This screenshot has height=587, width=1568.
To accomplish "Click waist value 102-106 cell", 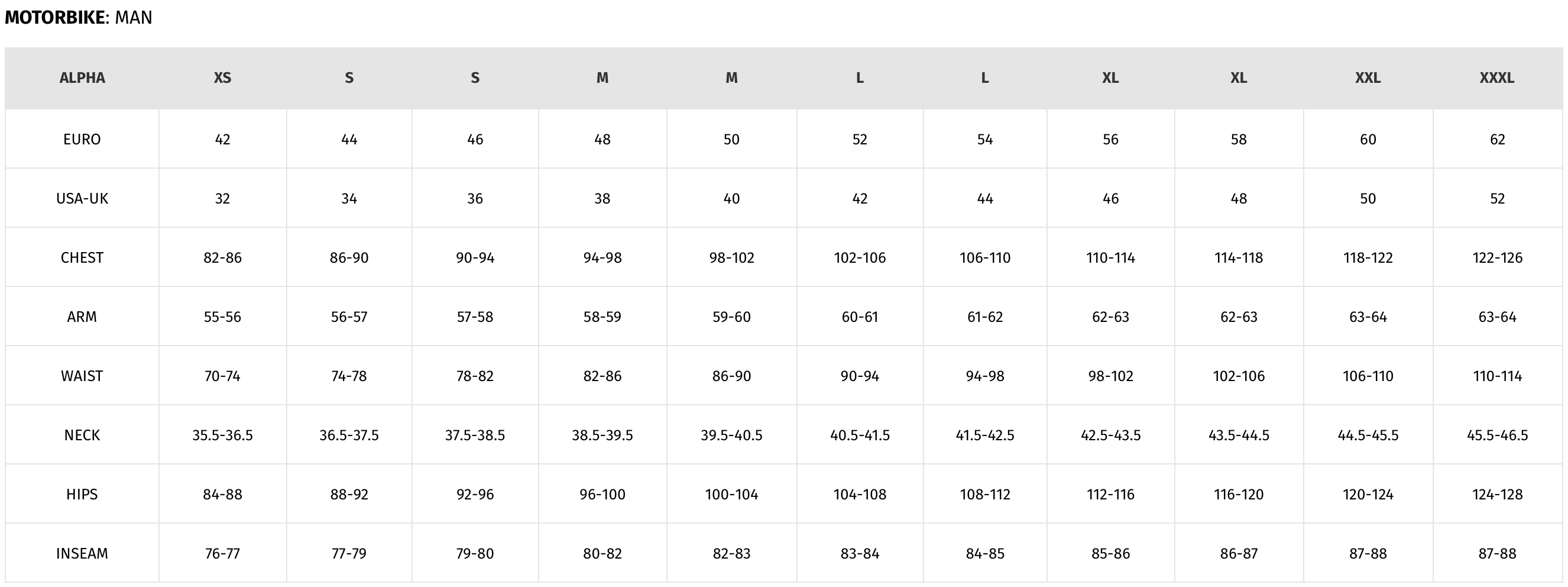I will pyautogui.click(x=1239, y=376).
